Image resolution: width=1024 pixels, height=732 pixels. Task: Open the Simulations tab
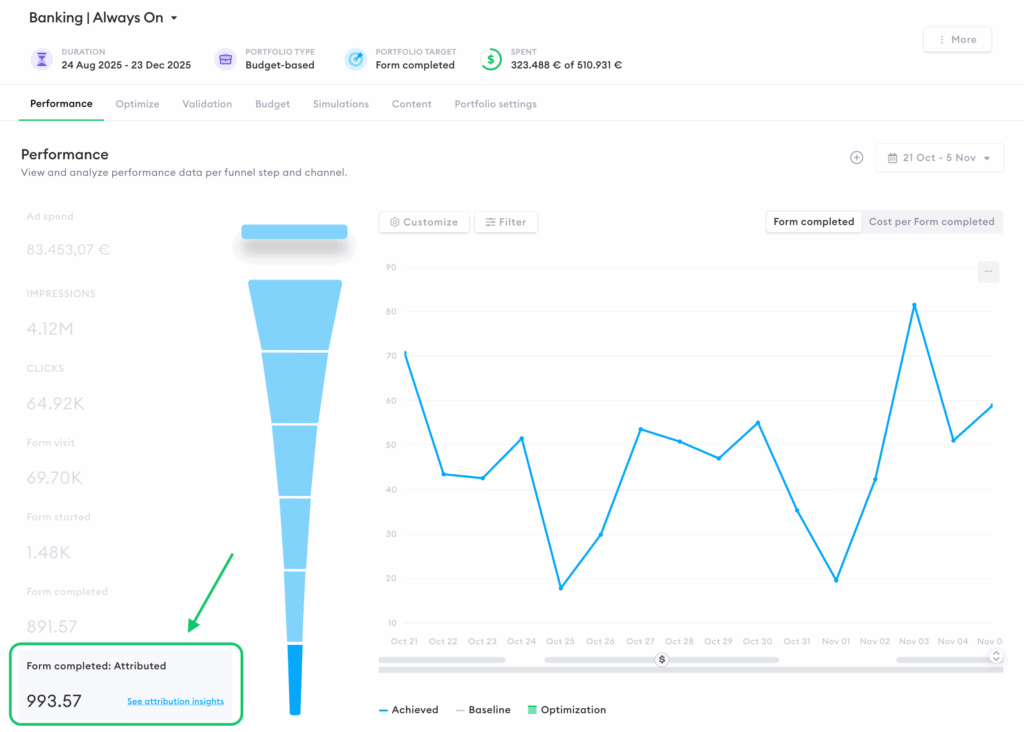(341, 103)
